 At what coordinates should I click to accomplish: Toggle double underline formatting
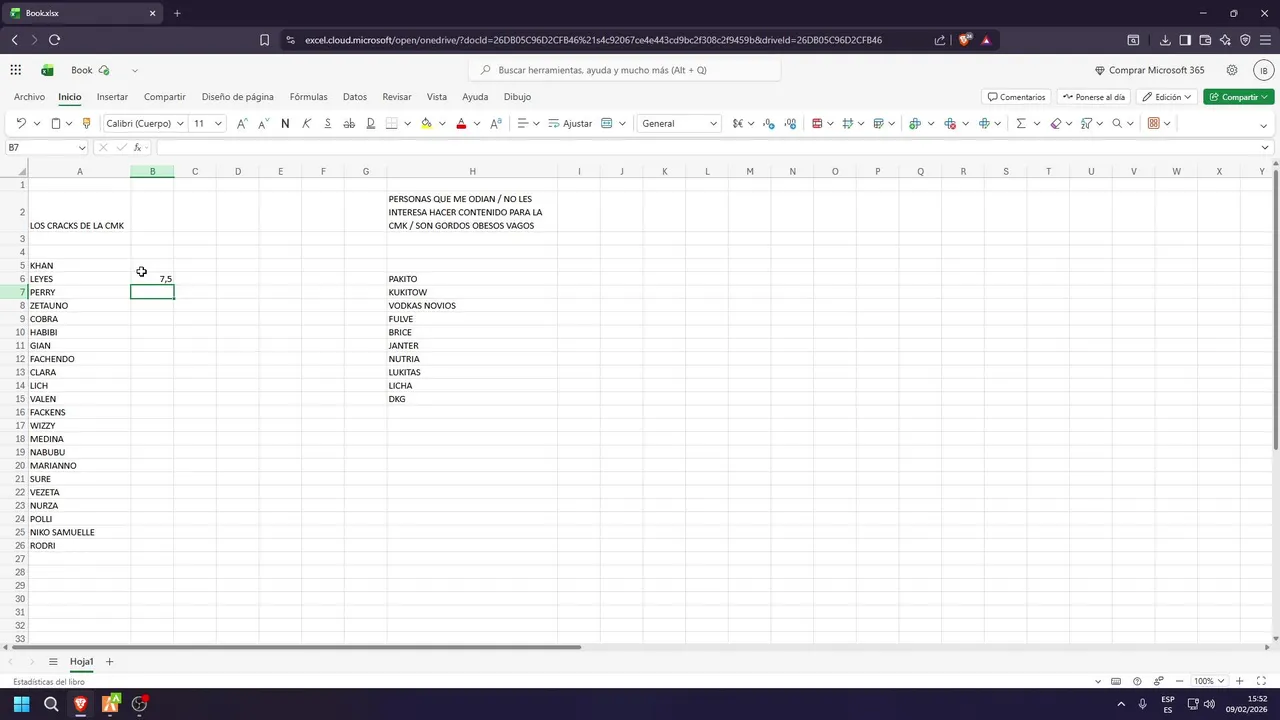tap(370, 123)
